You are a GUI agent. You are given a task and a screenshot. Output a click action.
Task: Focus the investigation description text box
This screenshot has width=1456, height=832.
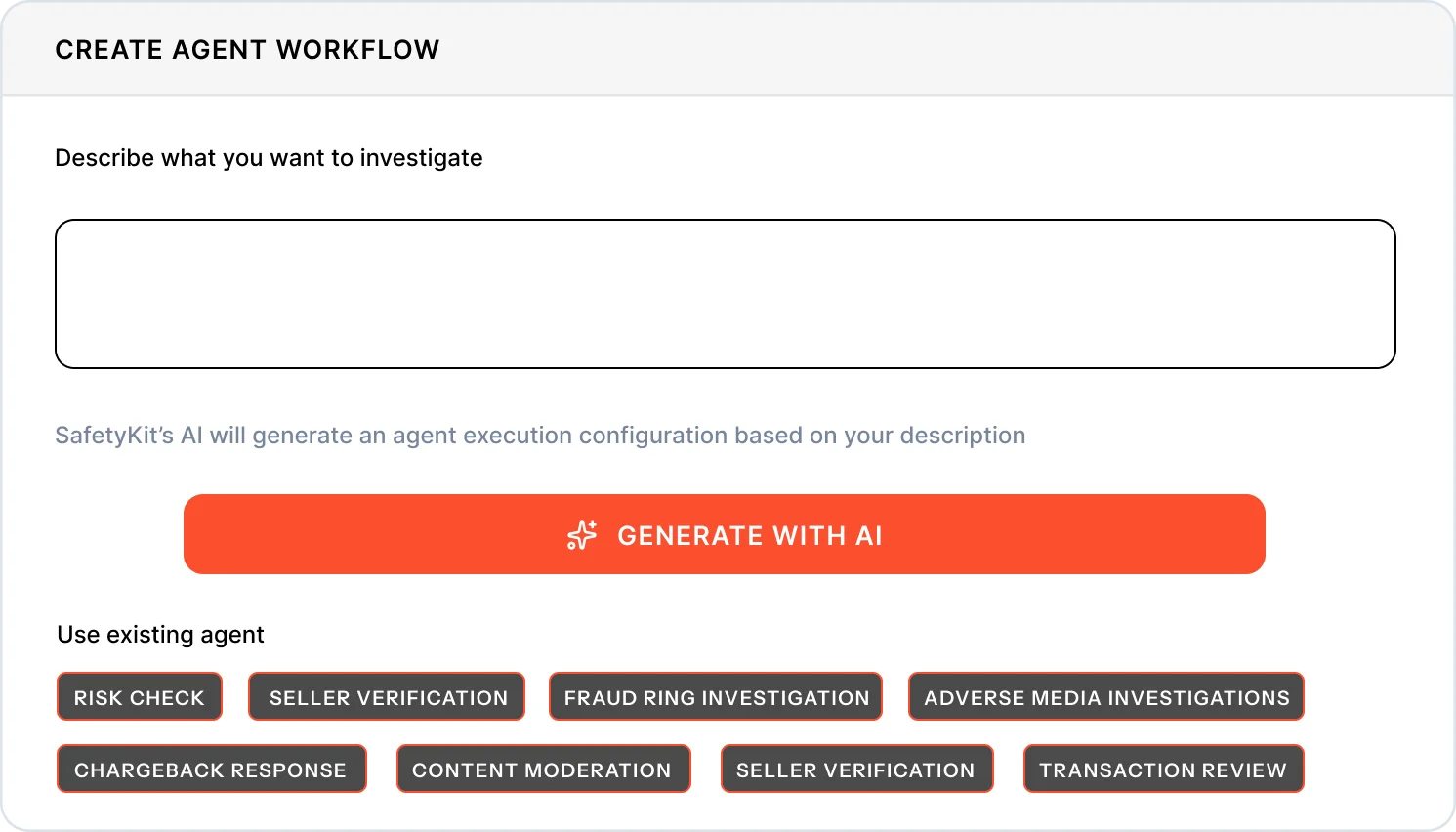point(725,294)
